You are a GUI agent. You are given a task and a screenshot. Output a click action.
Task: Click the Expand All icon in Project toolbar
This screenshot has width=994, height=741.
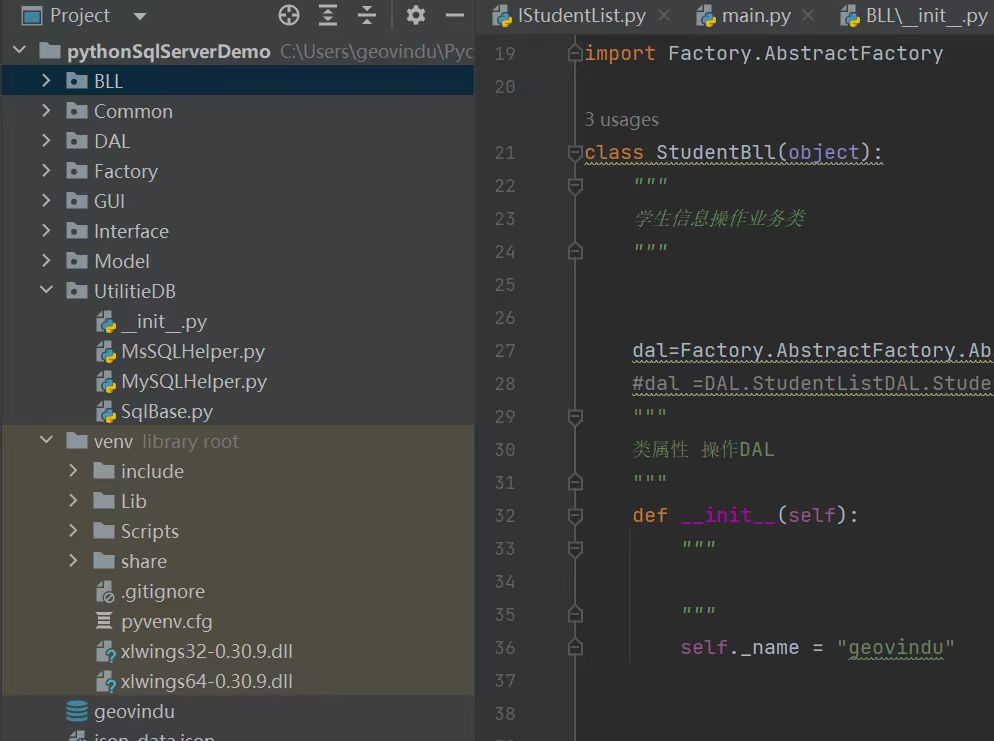click(328, 15)
